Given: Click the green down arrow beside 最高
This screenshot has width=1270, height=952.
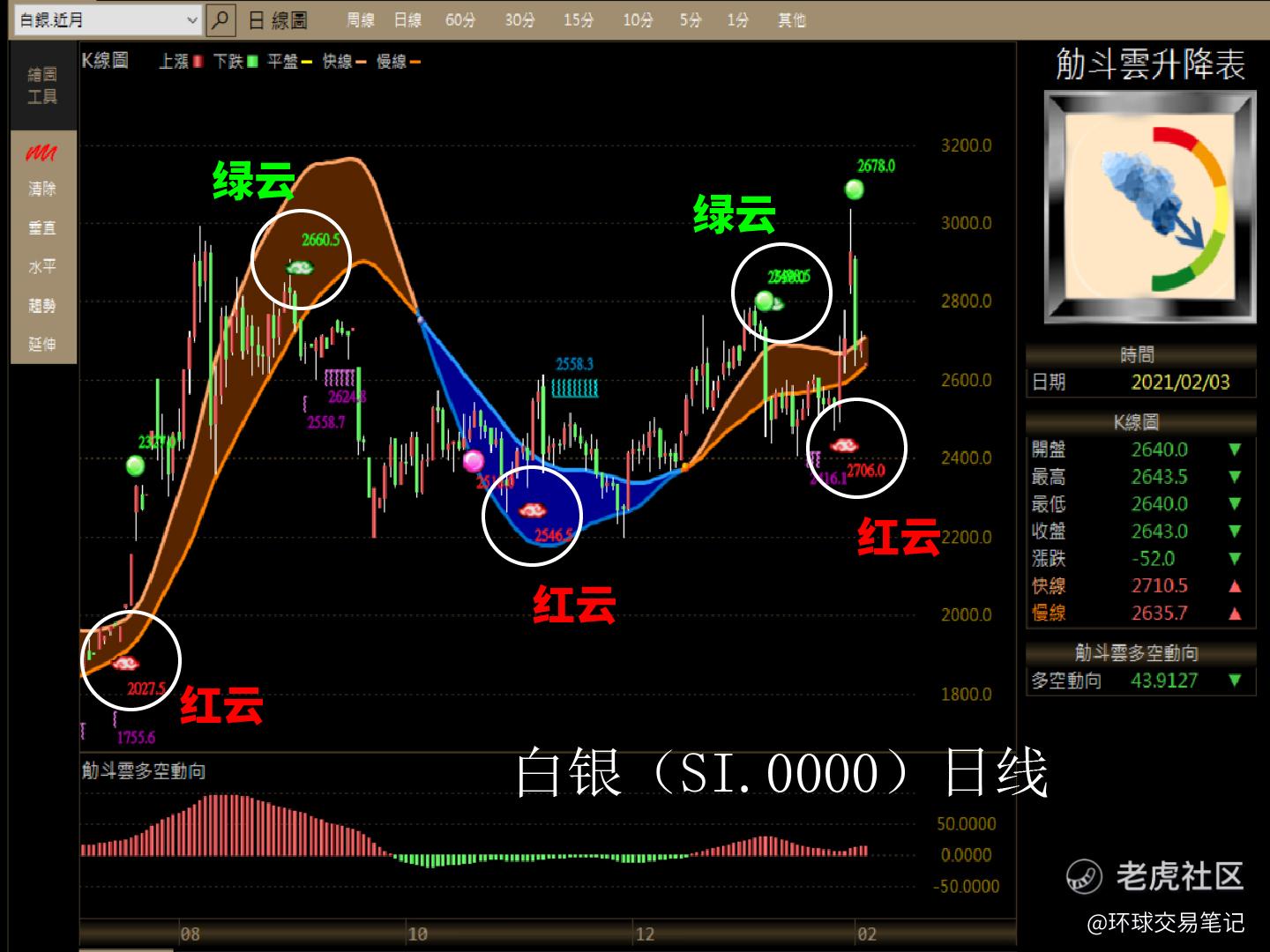Looking at the screenshot, I should click(x=1235, y=477).
